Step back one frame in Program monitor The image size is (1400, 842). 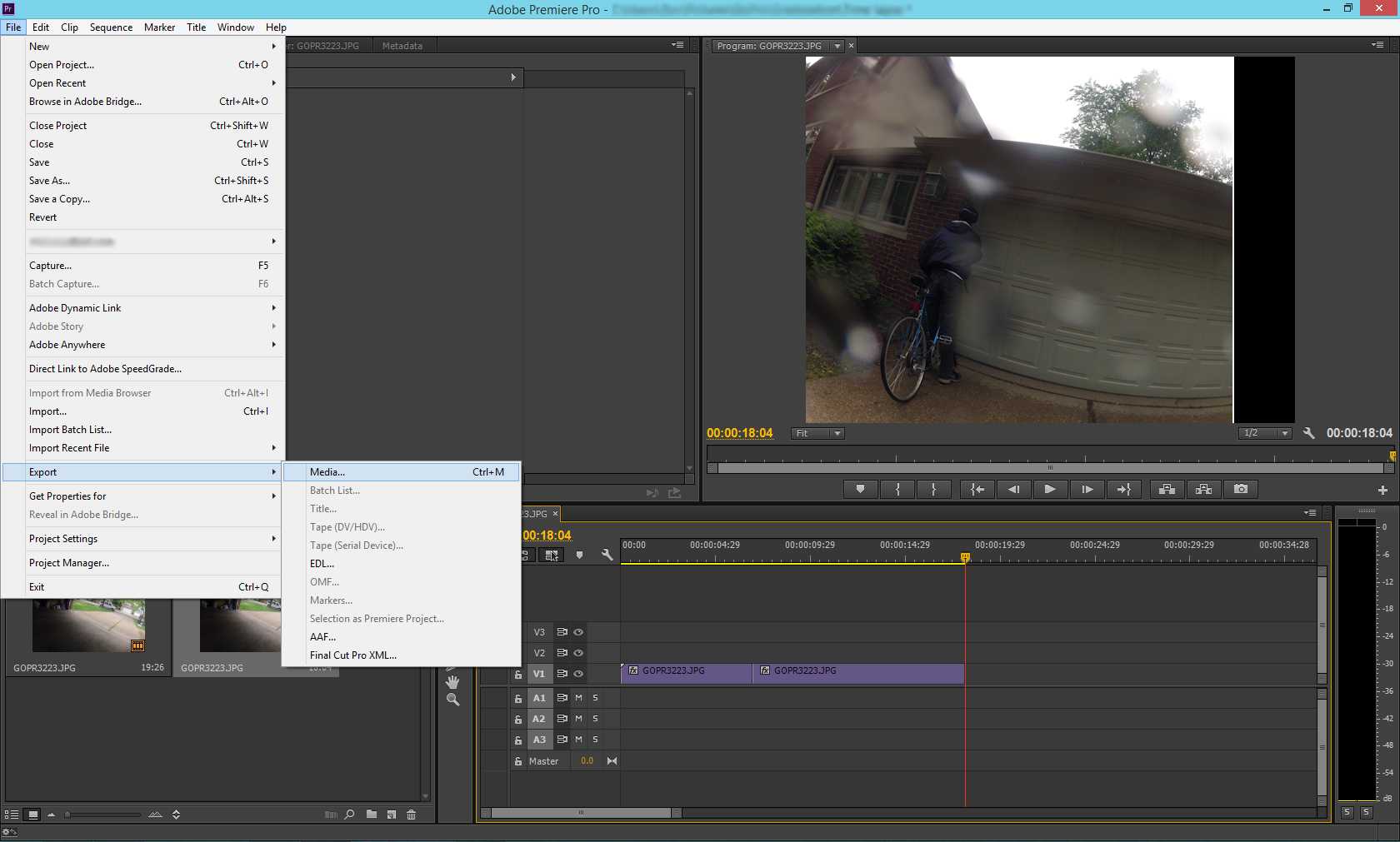(1013, 490)
